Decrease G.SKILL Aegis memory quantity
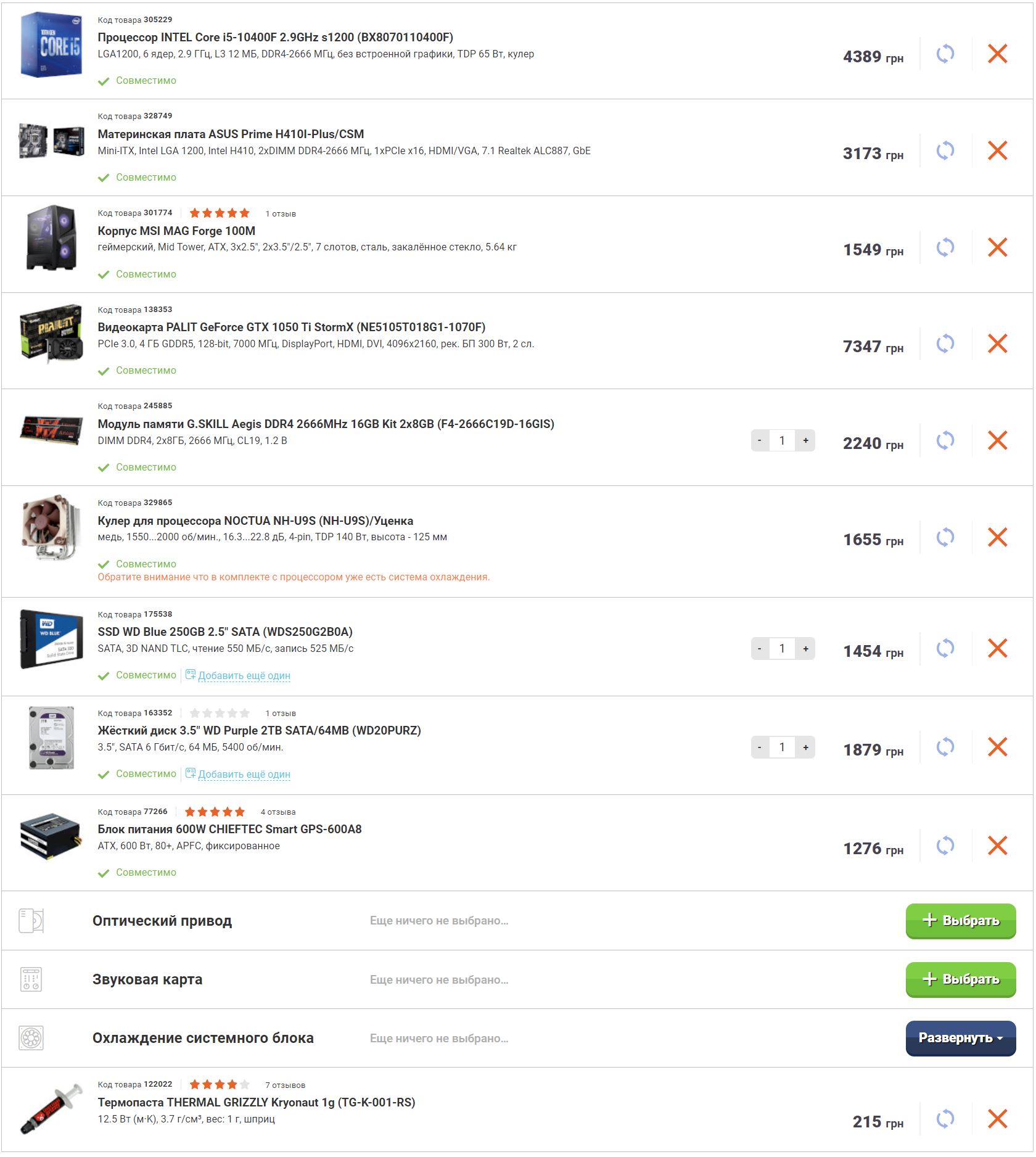The height and width of the screenshot is (1157, 1036). [x=760, y=440]
